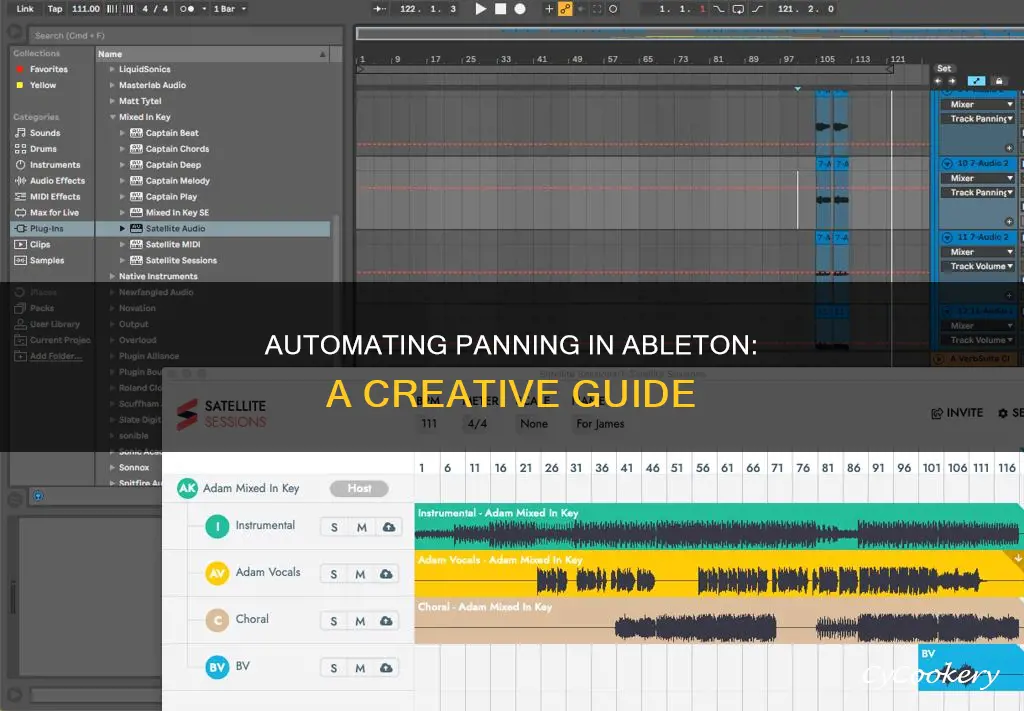Open the Sounds category
Screen dimensions: 1024x711
pyautogui.click(x=44, y=133)
